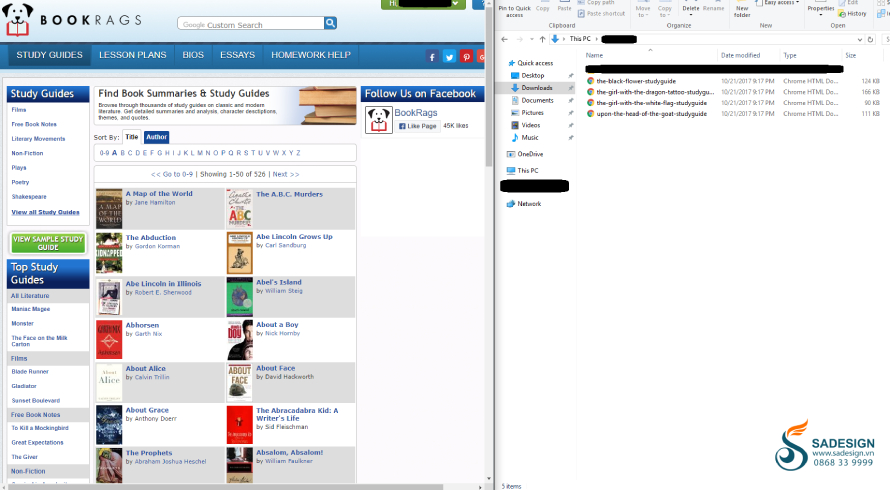Refresh the Explorer folder view

(x=870, y=39)
